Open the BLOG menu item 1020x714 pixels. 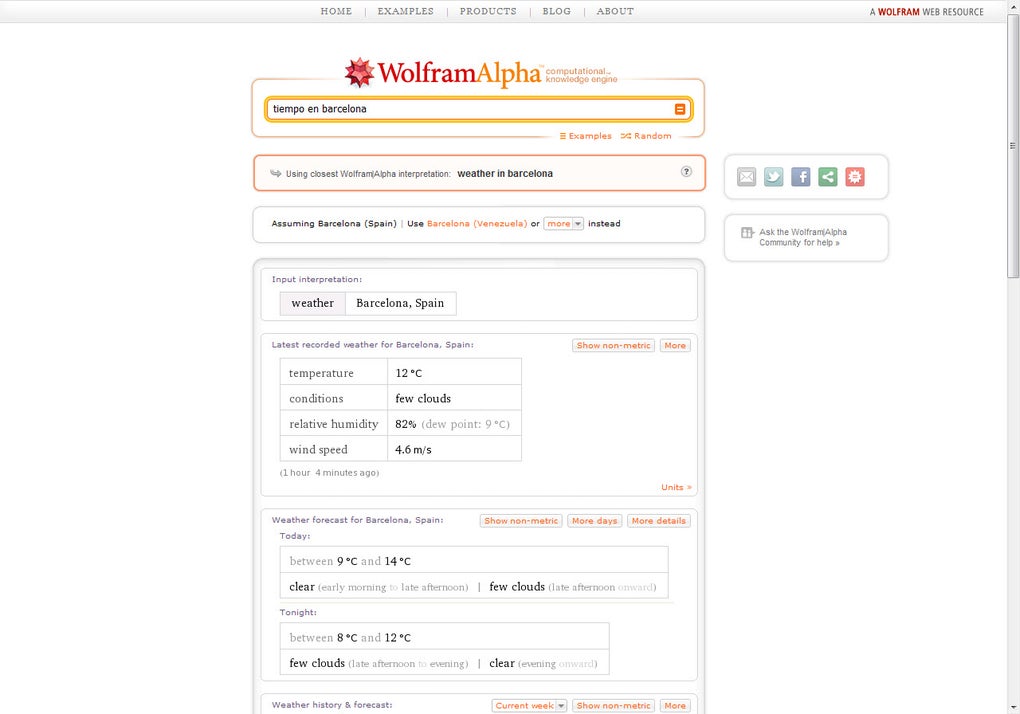click(556, 11)
